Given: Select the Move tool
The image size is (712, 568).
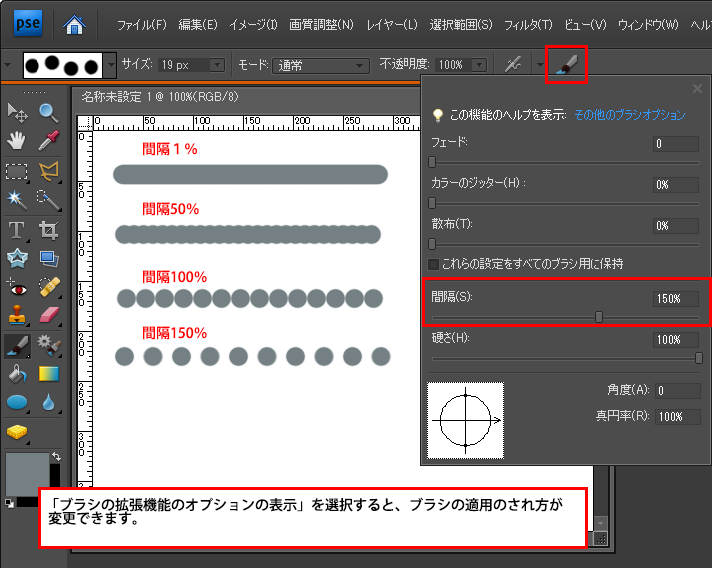Looking at the screenshot, I should (x=18, y=113).
